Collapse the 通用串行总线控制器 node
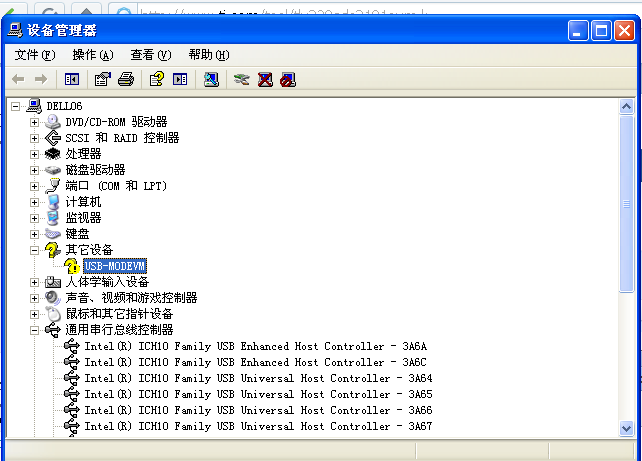 coord(34,330)
